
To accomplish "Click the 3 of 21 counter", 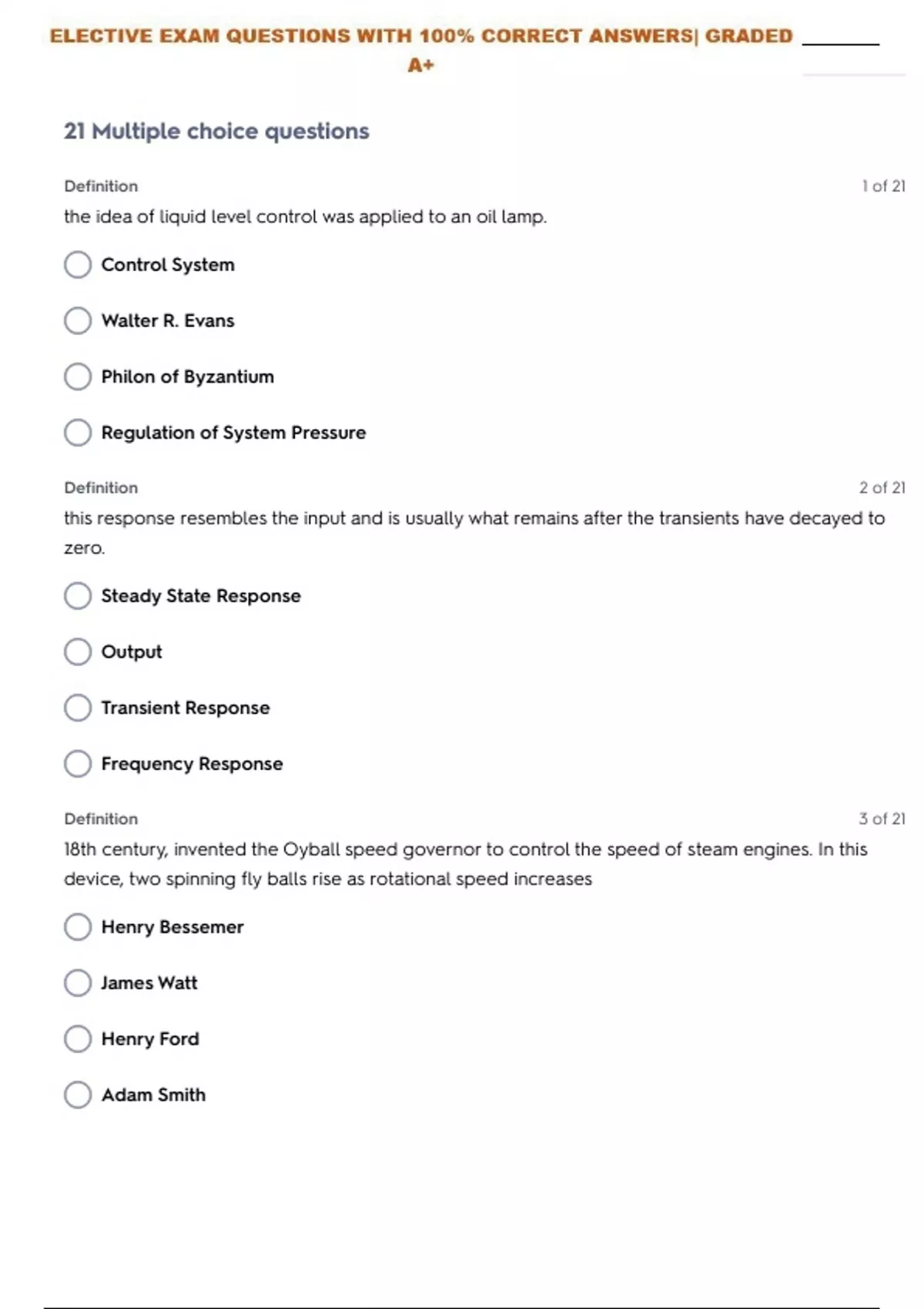I will 882,819.
